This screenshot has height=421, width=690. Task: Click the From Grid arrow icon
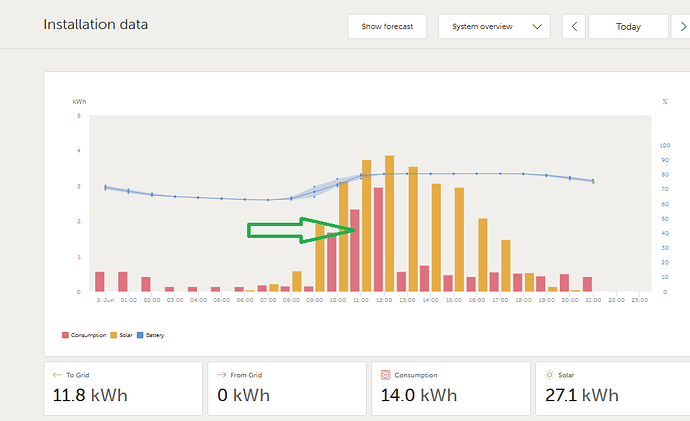pos(221,374)
